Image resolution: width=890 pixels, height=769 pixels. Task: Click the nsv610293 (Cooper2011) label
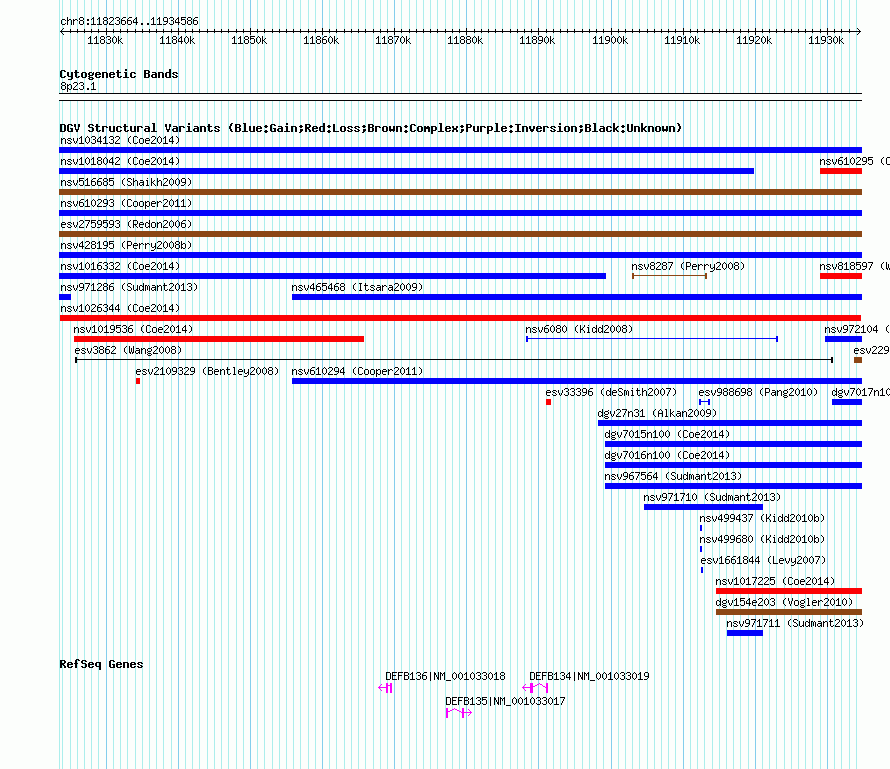click(x=126, y=203)
